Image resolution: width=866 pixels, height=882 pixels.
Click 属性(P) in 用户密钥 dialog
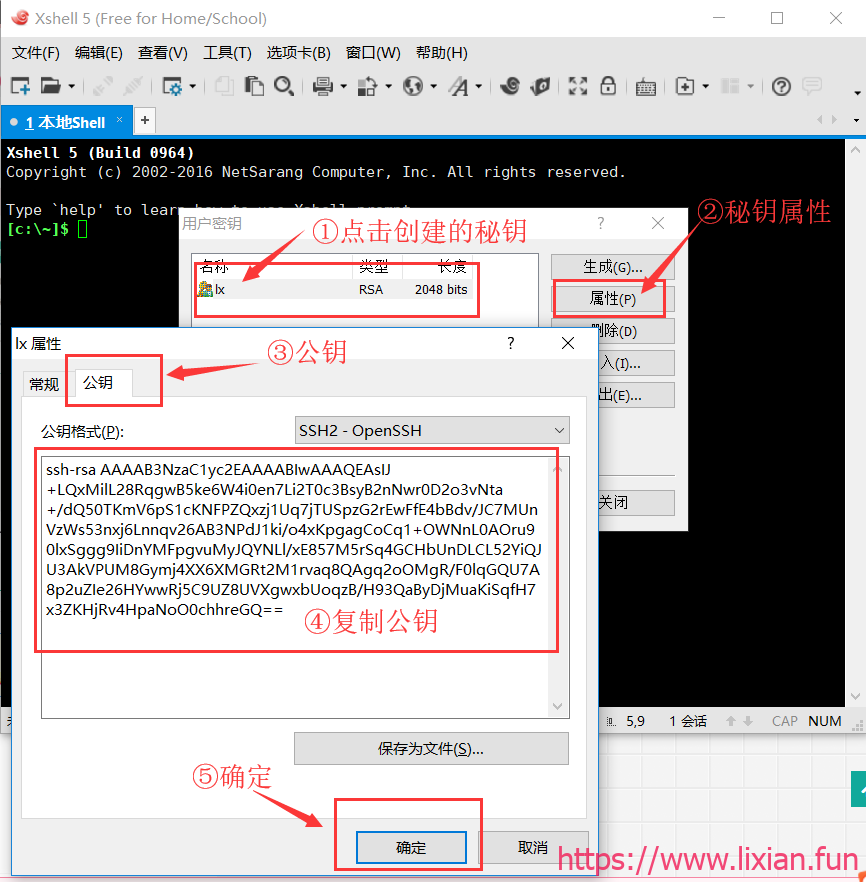612,299
